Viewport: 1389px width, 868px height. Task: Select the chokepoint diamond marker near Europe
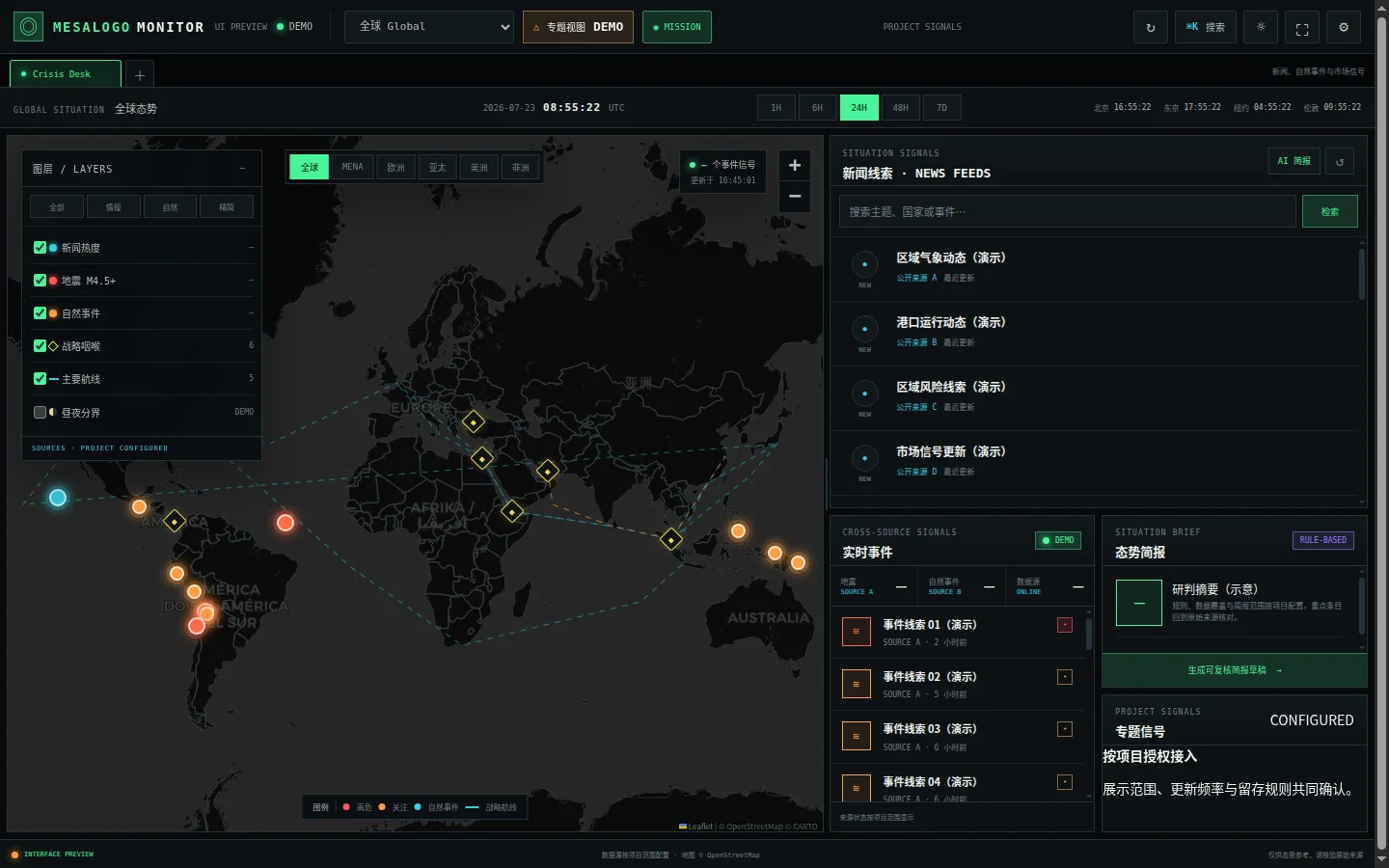pos(473,421)
